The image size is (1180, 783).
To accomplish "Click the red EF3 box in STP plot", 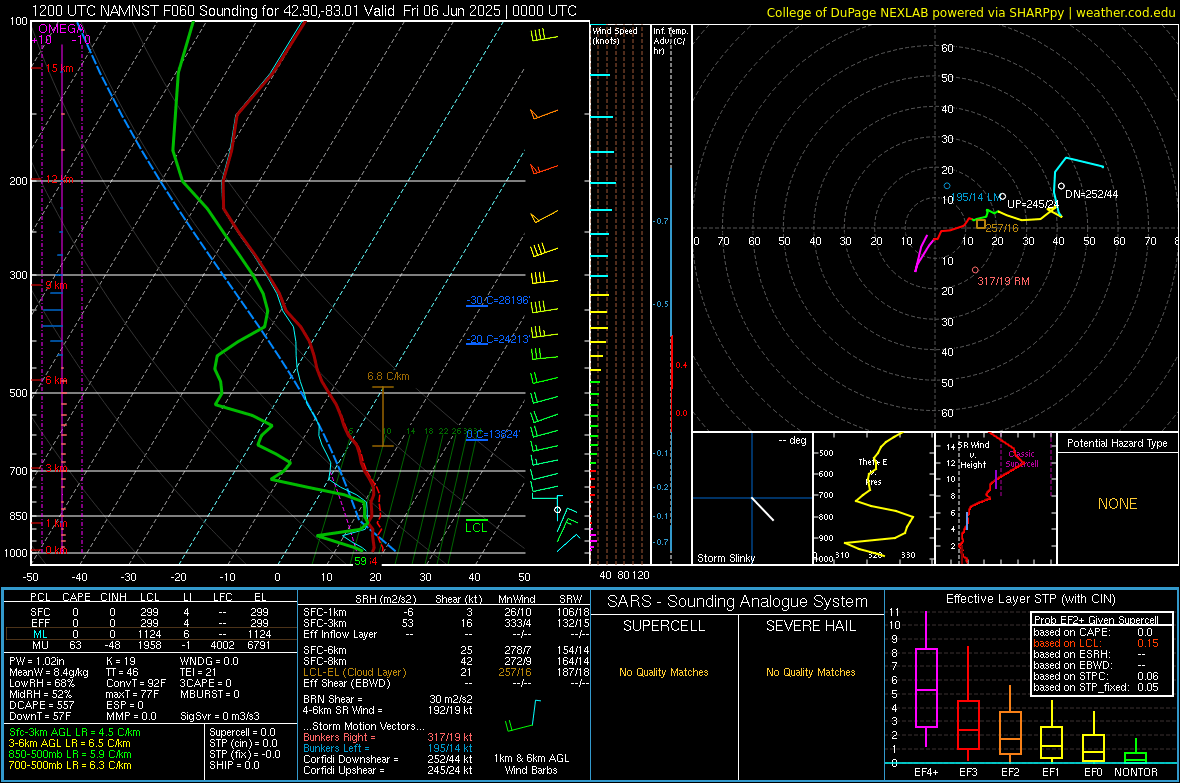I will [x=968, y=725].
